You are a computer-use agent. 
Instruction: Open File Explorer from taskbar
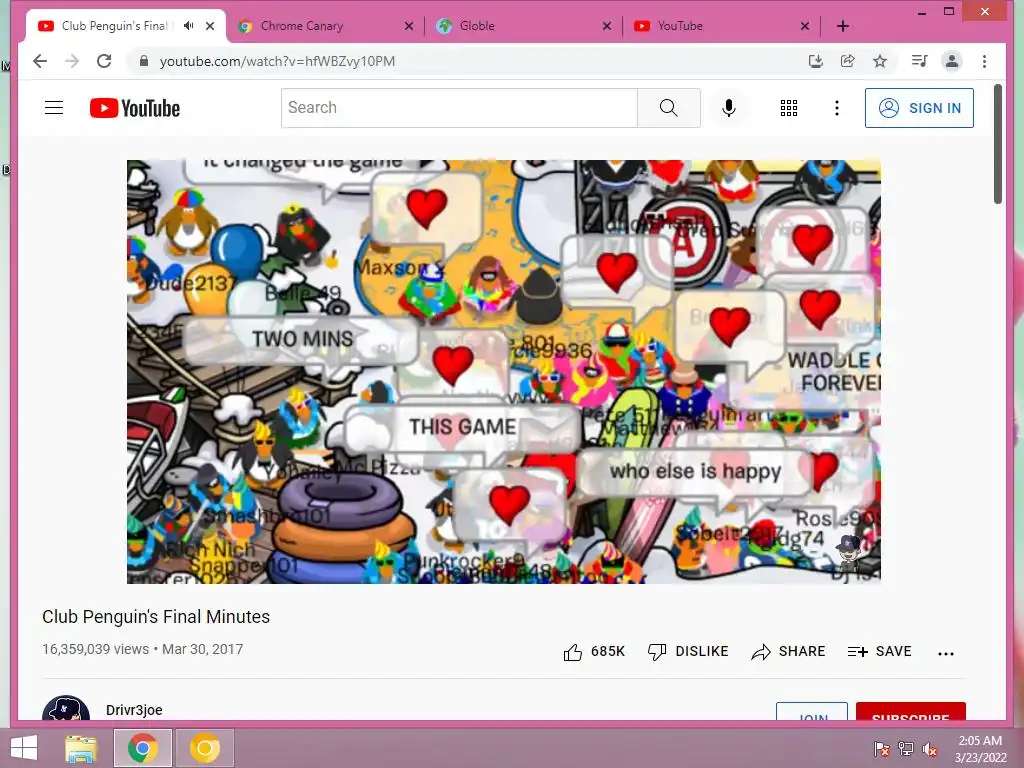click(81, 748)
